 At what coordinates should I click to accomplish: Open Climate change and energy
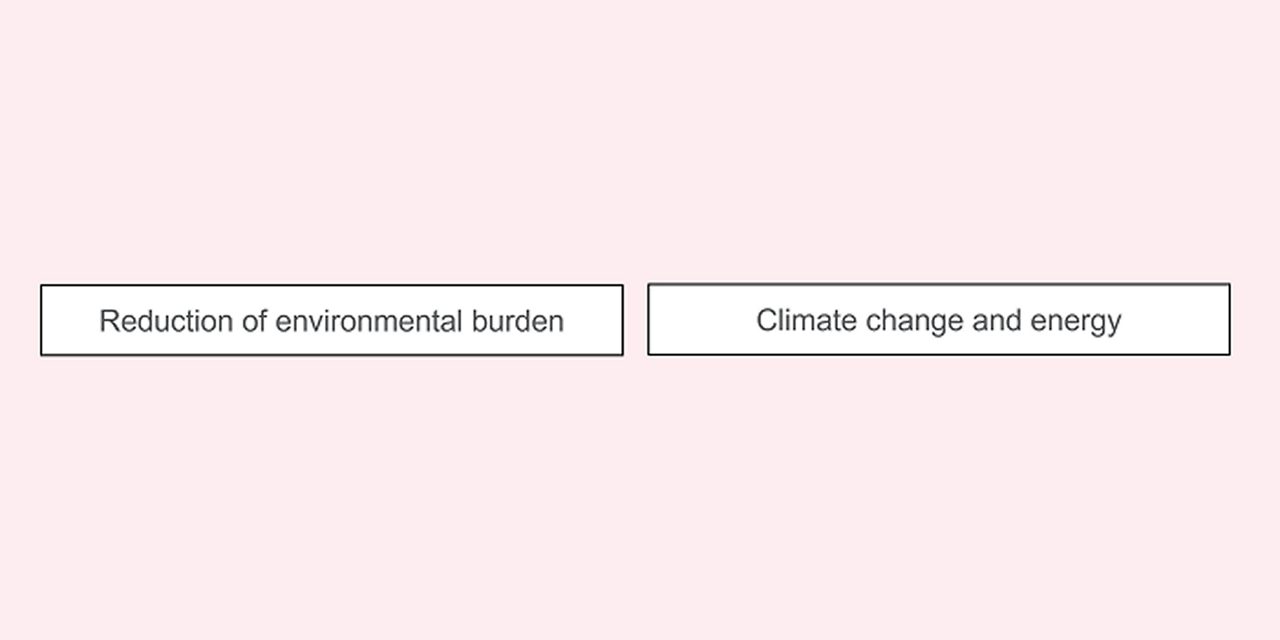938,319
